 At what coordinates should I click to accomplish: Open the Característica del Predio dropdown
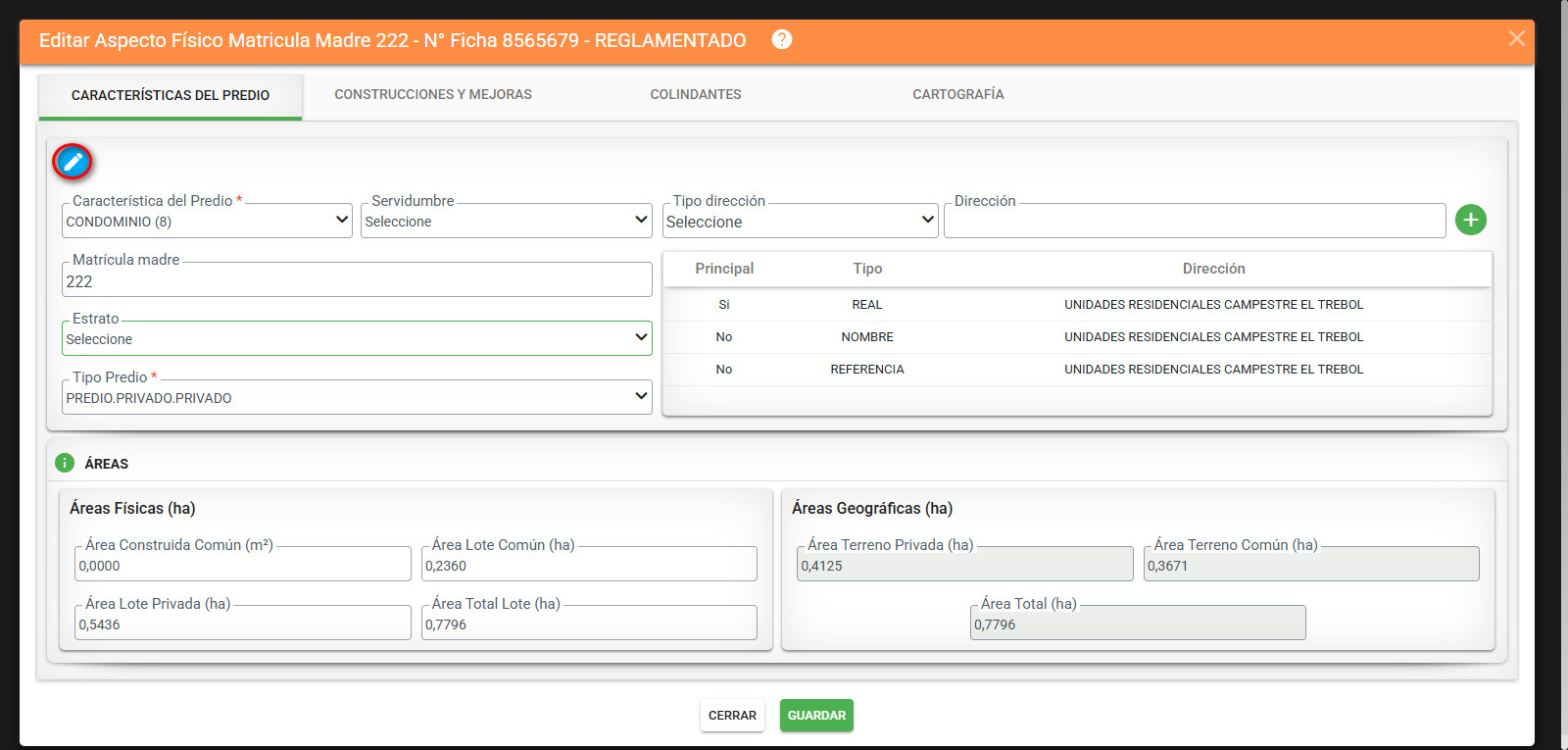(x=207, y=221)
